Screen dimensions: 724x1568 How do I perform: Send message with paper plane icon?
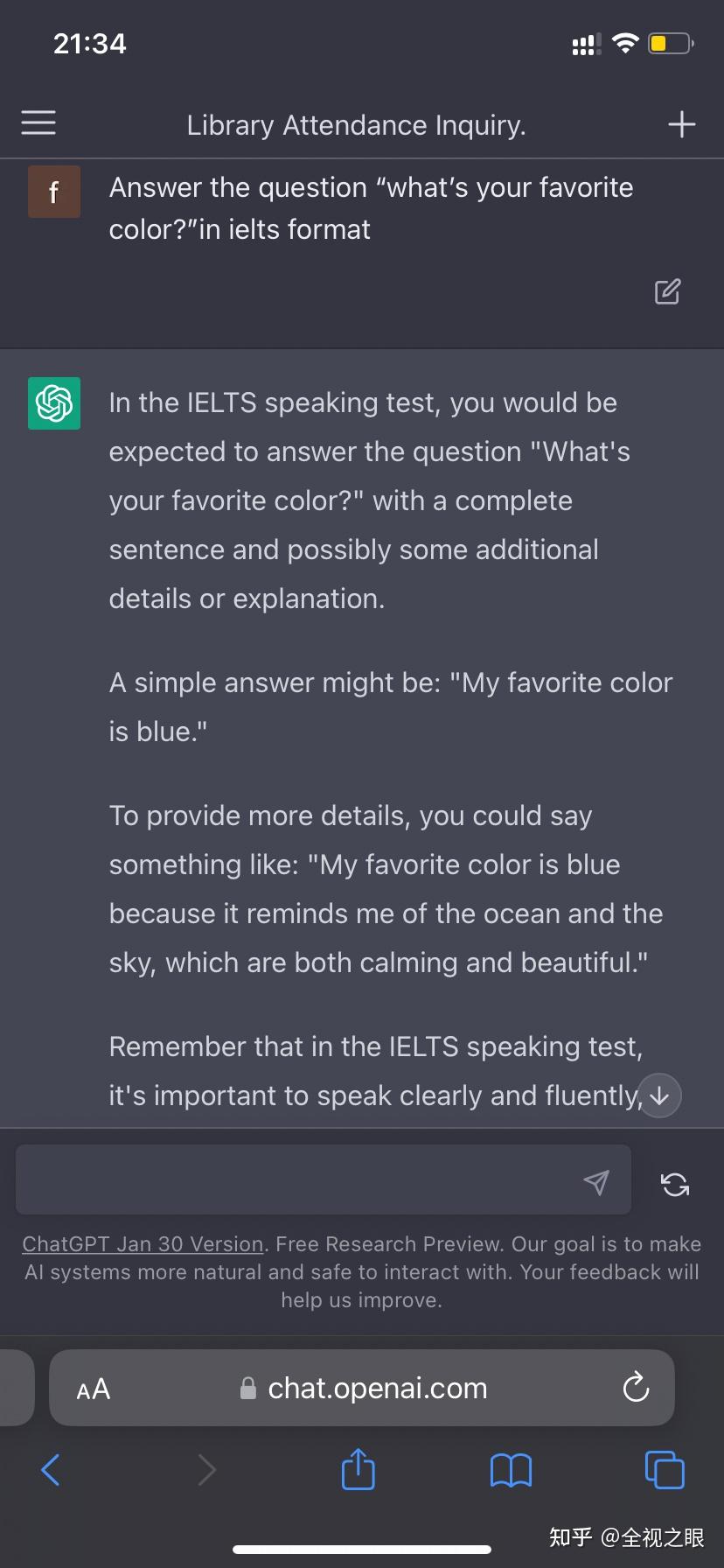(x=596, y=1182)
